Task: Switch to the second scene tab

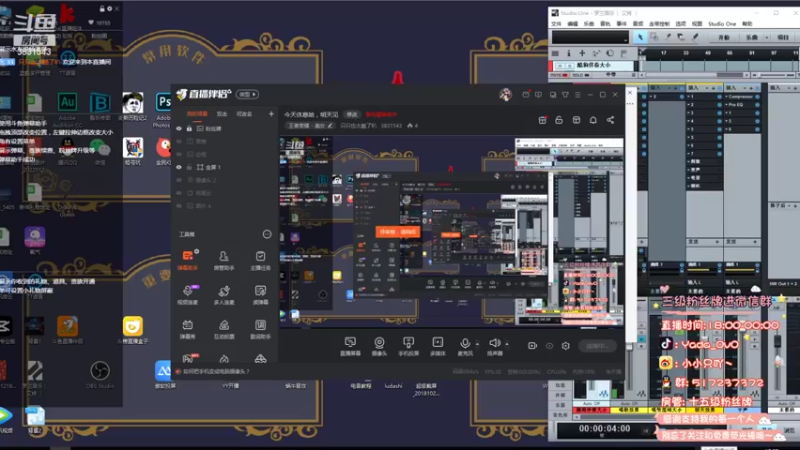Action: (222, 114)
